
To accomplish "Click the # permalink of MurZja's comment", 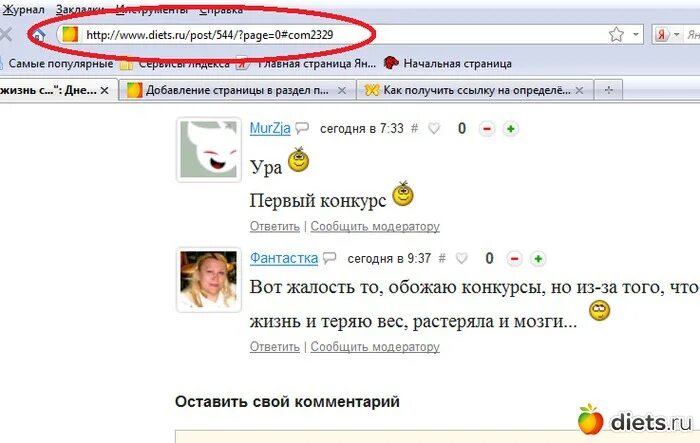I will [x=414, y=129].
